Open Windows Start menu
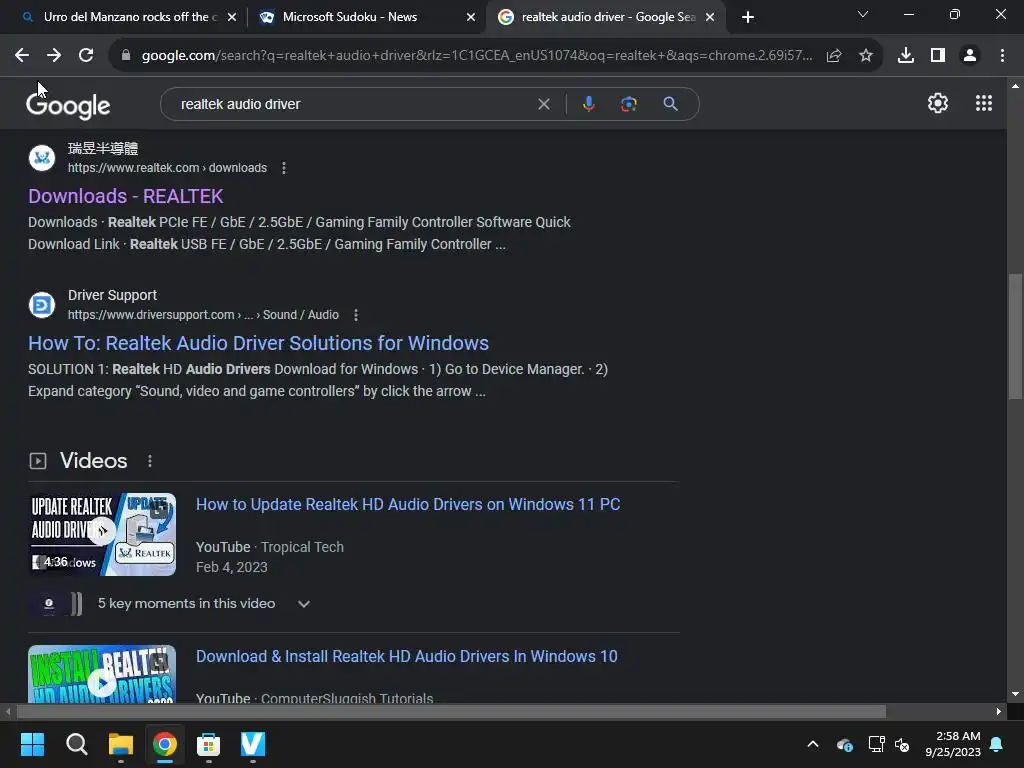 (x=32, y=744)
